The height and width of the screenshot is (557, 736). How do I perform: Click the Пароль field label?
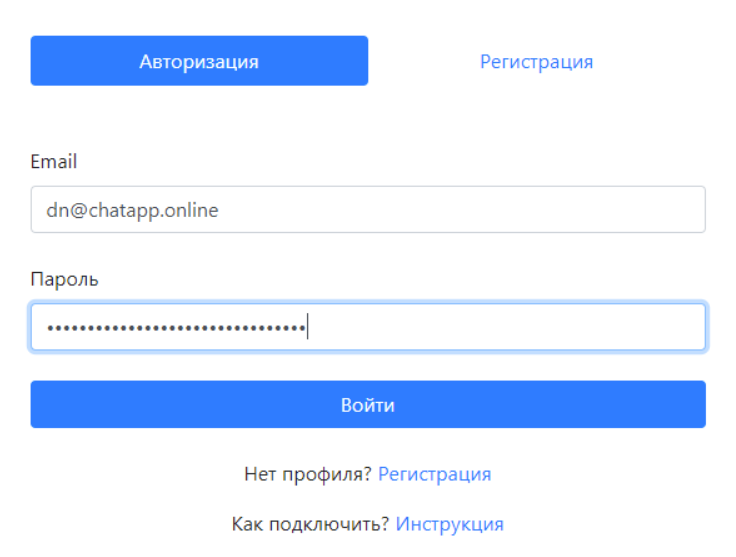coord(64,279)
